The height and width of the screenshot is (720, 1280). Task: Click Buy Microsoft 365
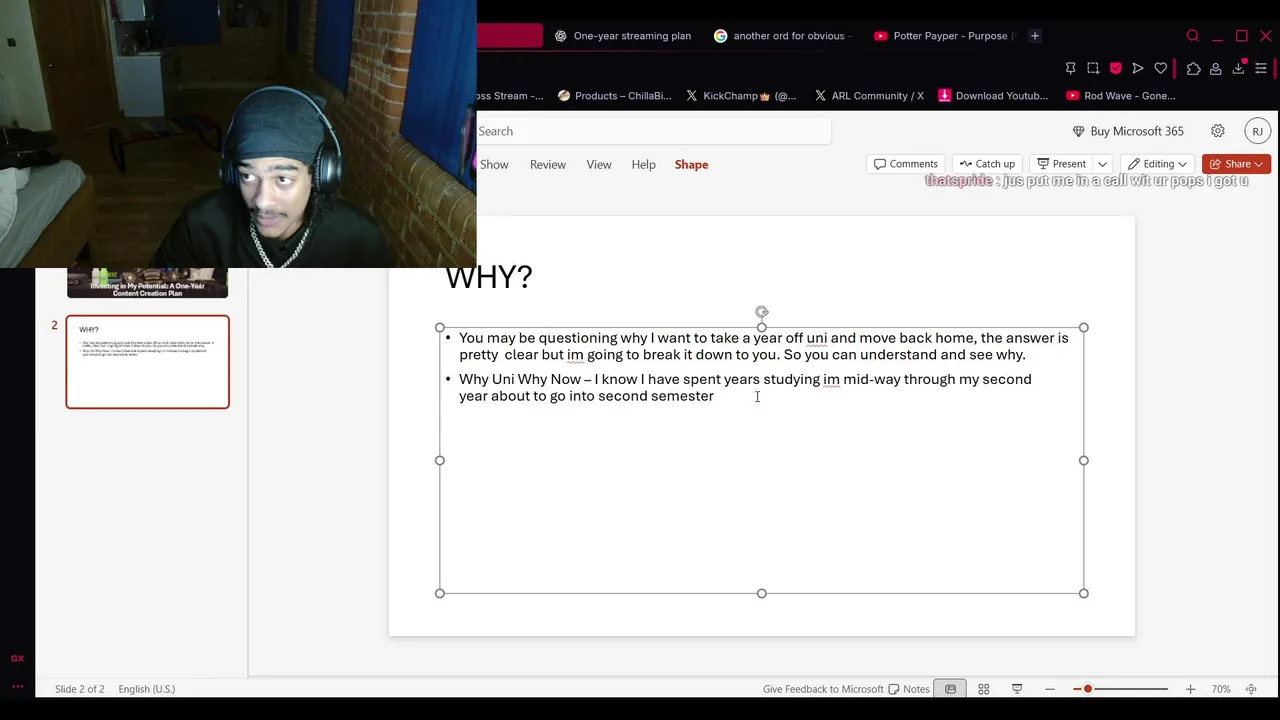[1128, 131]
